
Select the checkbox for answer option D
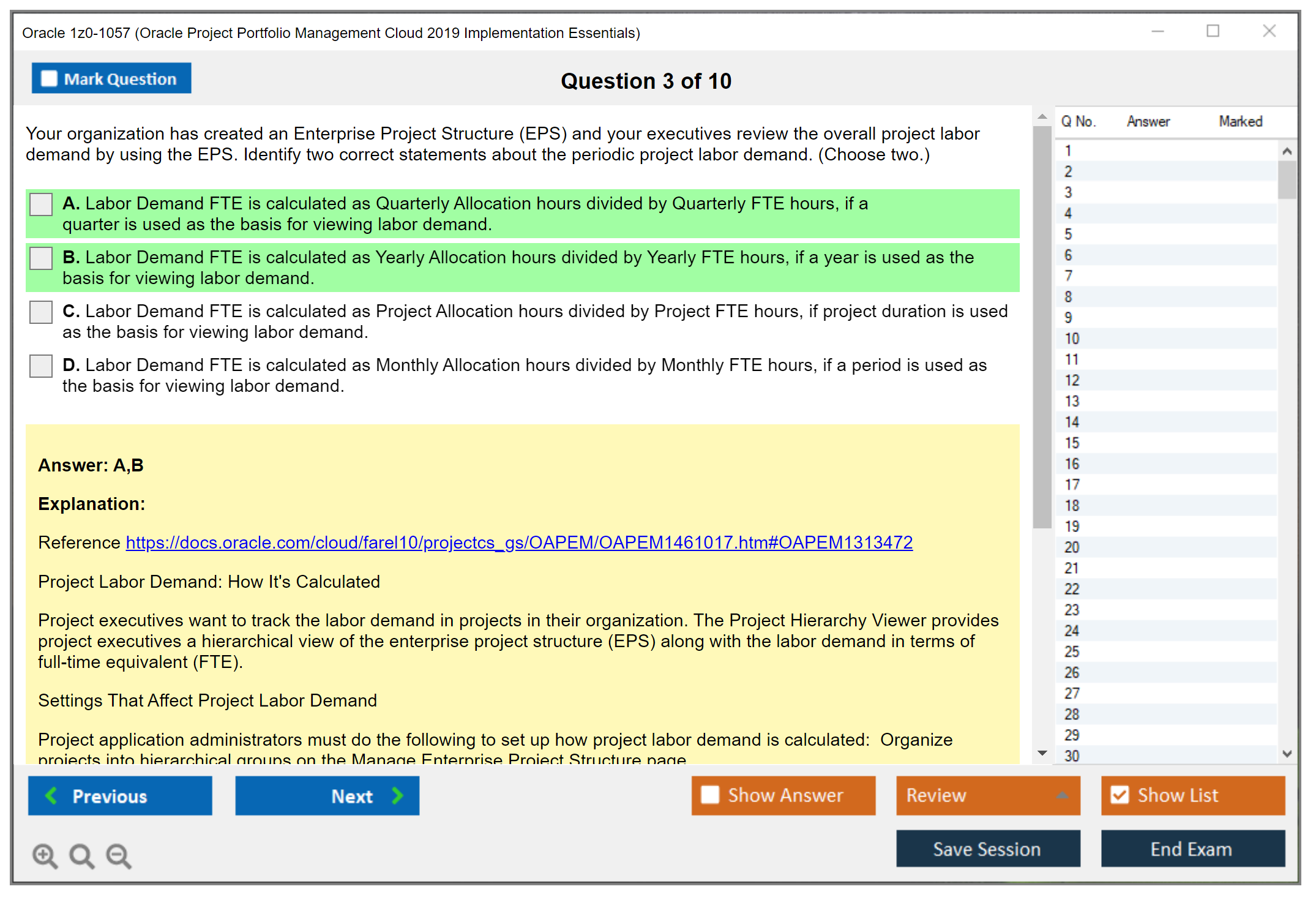(x=40, y=366)
